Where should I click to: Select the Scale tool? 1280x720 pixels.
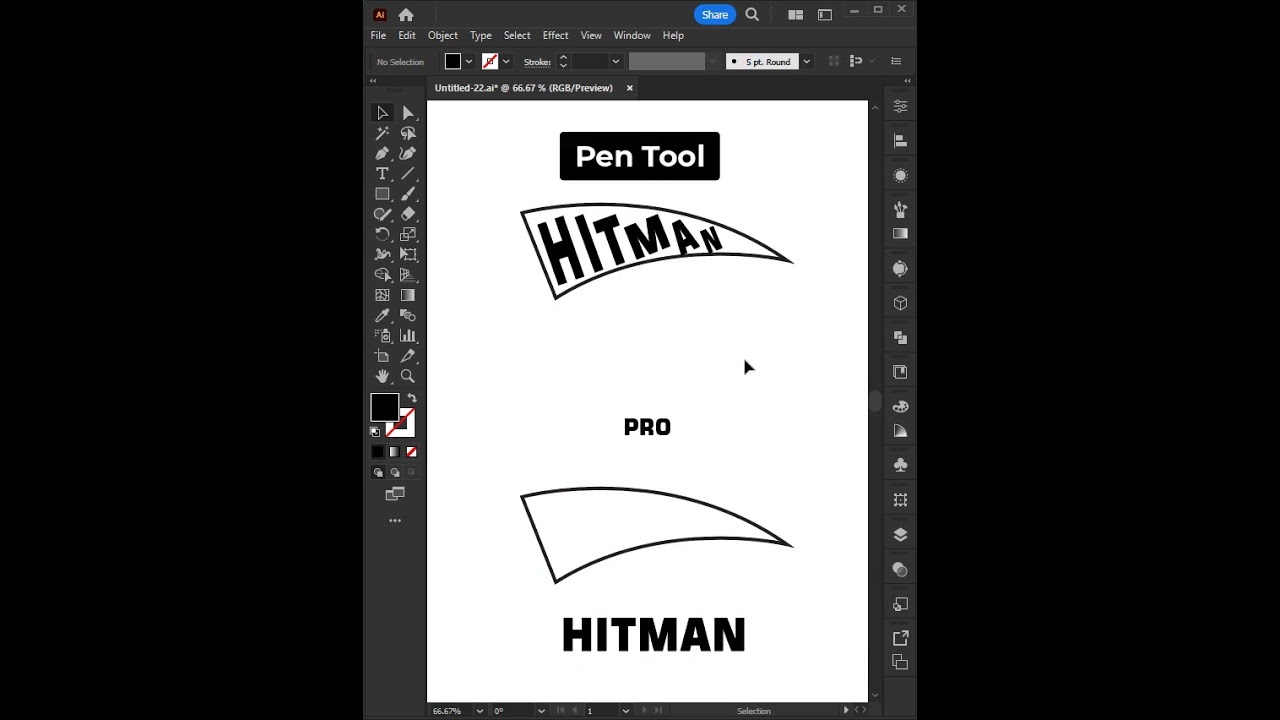point(408,235)
